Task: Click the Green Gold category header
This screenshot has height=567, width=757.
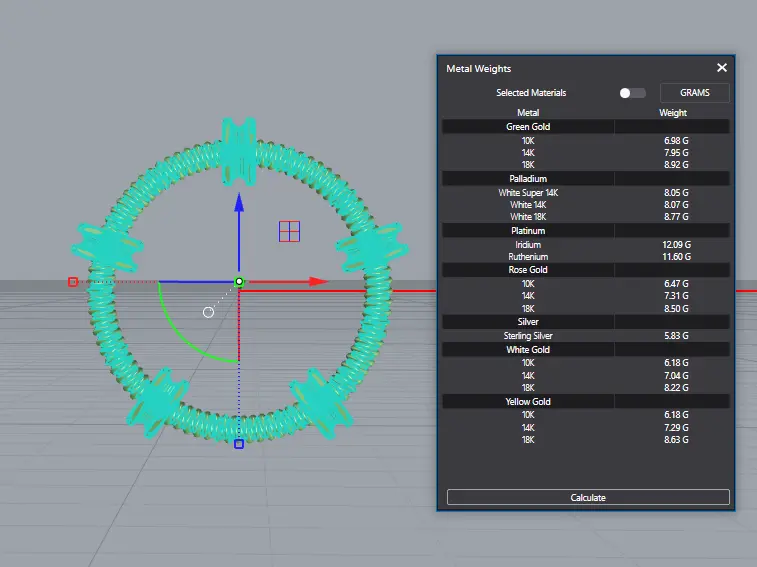Action: click(528, 127)
